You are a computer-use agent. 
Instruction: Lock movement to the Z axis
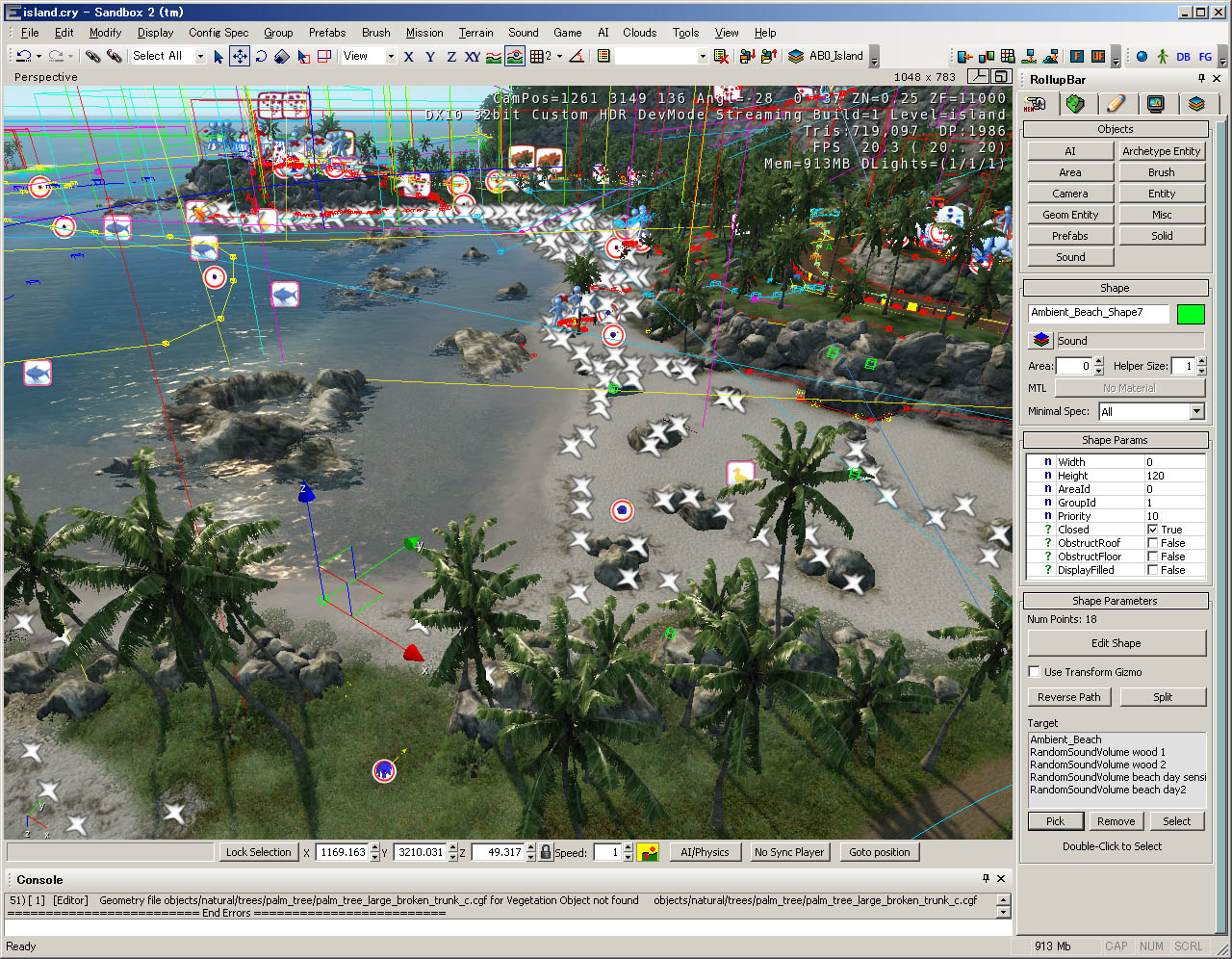pyautogui.click(x=450, y=57)
